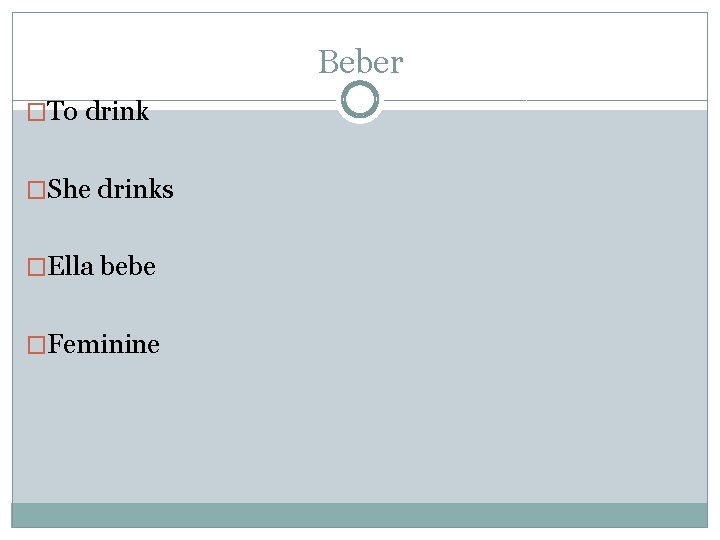Click the bullet marker before "She drinks"

(x=38, y=190)
